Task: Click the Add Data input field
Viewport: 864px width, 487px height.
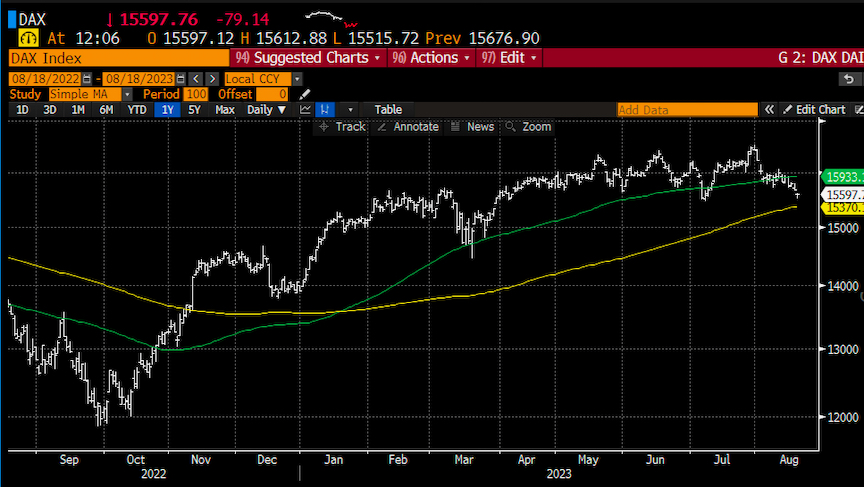Action: tap(687, 110)
